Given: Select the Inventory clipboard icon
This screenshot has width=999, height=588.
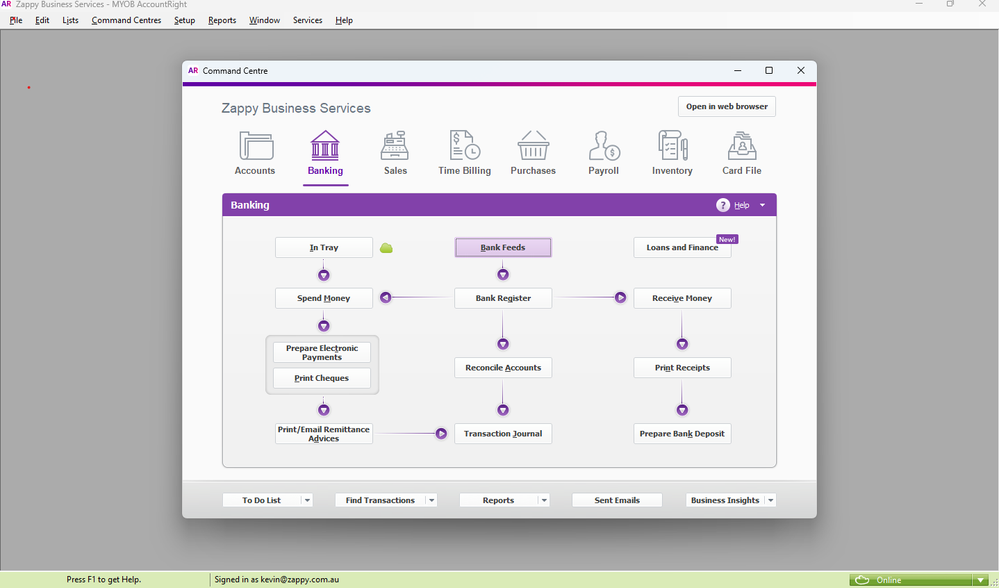Looking at the screenshot, I should click(x=672, y=147).
